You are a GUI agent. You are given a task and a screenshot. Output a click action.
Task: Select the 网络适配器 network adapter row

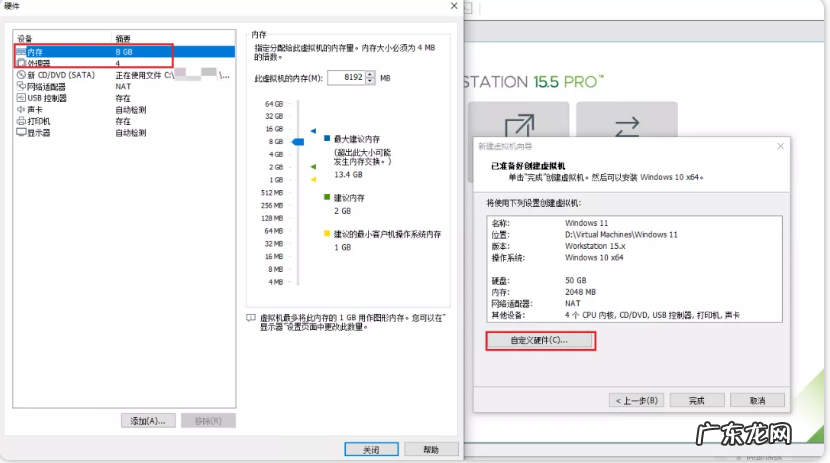(x=125, y=86)
